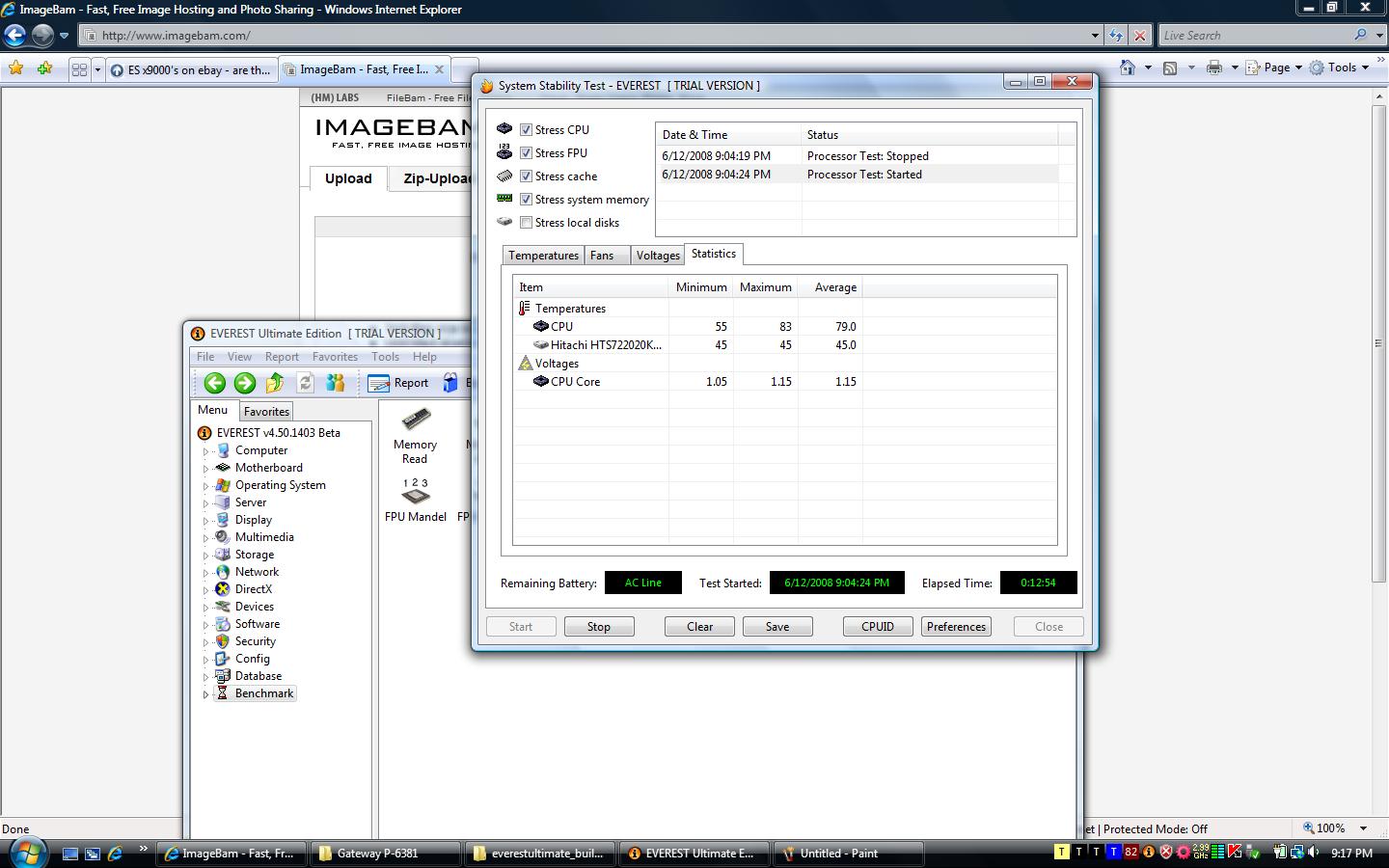Switch to the Favorites tab in EVEREST sidebar

266,412
